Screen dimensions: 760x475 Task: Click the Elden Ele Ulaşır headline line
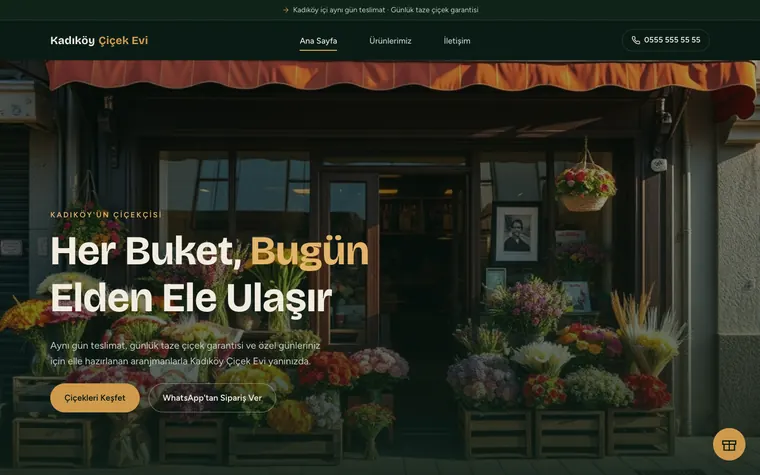point(191,298)
